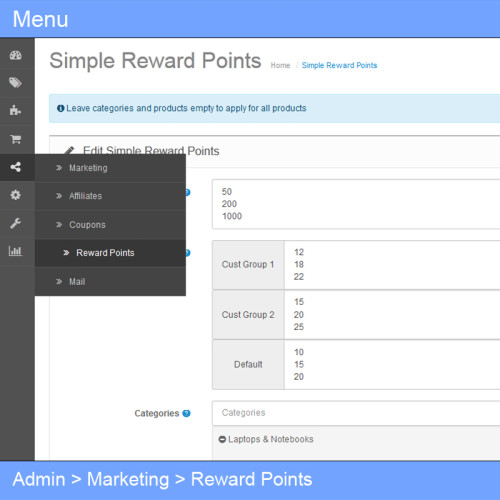
Task: Open the Sales cart icon
Action: (x=16, y=139)
